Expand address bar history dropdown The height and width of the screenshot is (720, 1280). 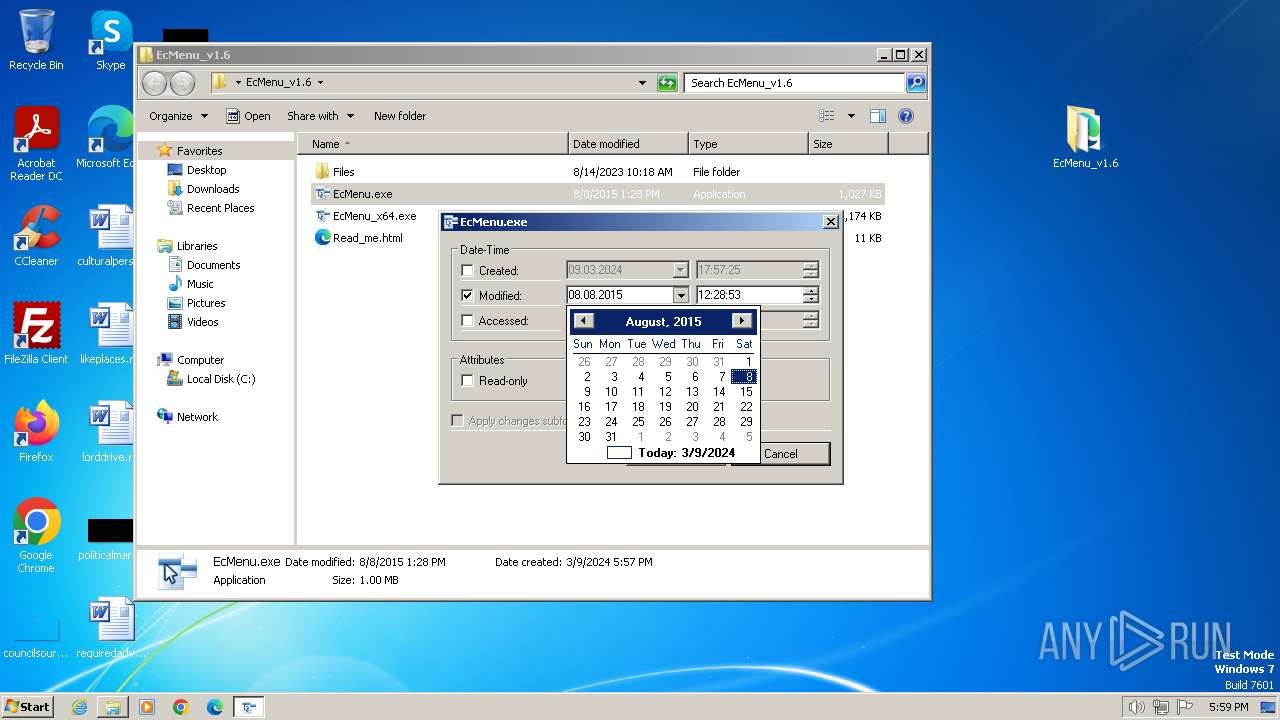[642, 83]
